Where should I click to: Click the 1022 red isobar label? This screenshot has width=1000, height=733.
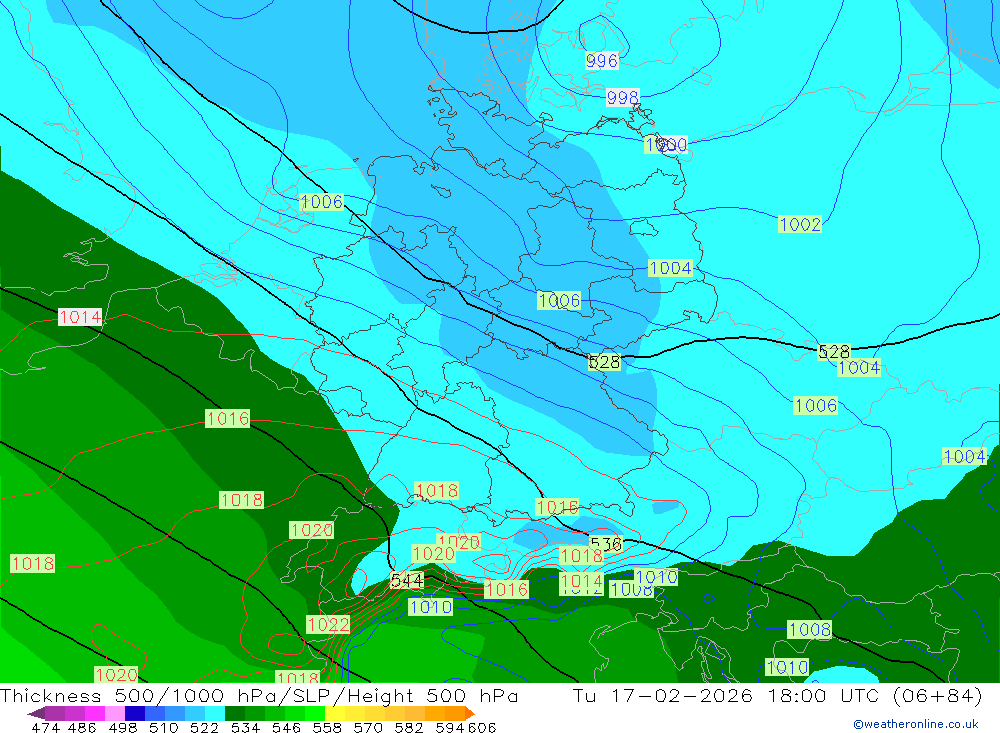[x=328, y=624]
